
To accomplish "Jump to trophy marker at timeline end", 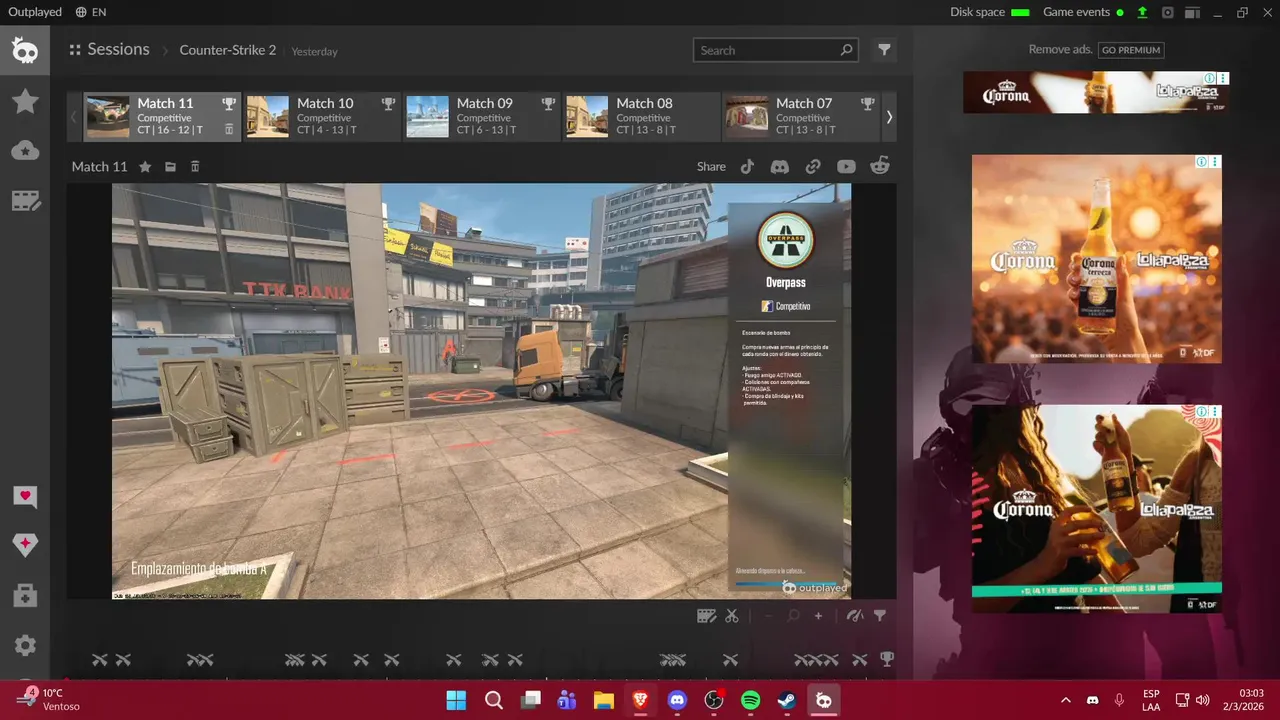I will pos(886,659).
